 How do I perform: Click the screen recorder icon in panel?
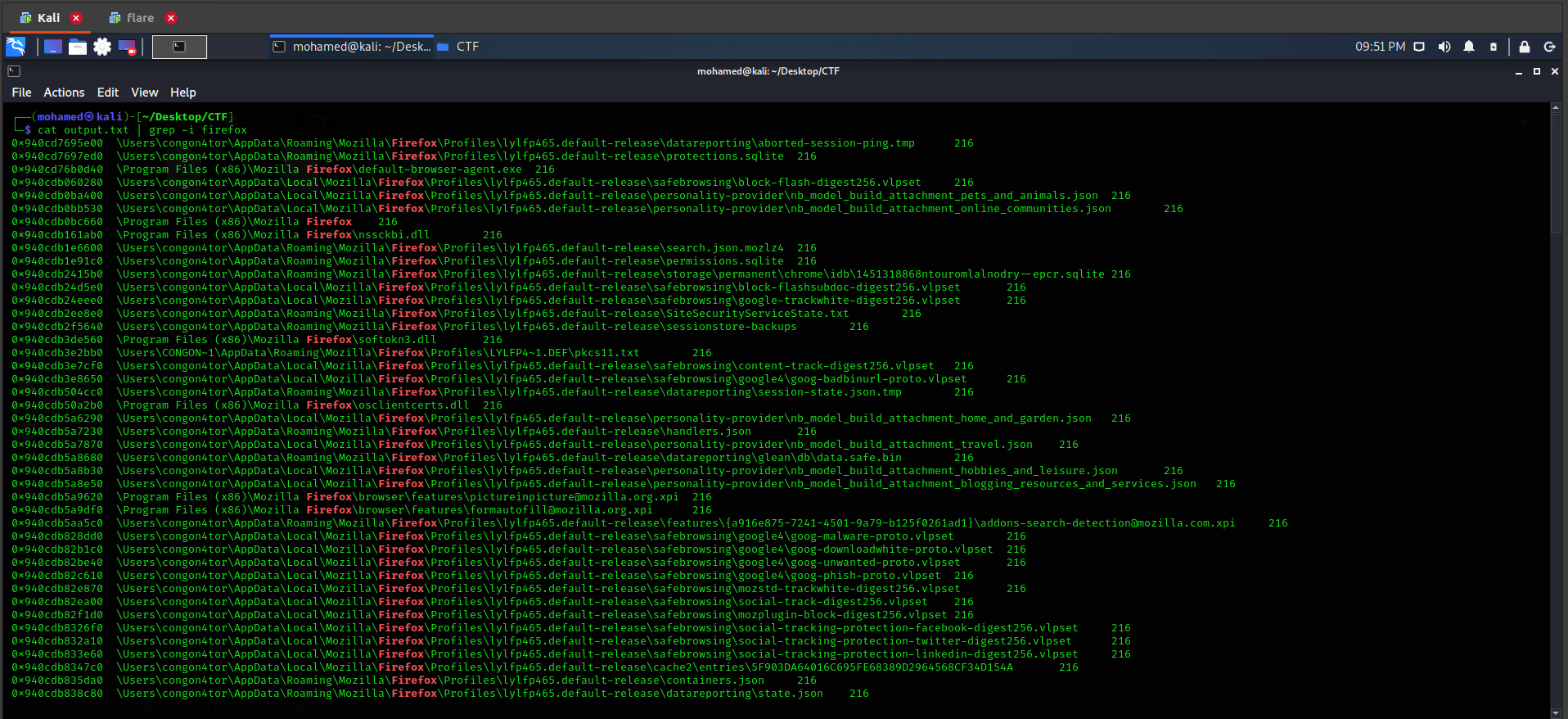pyautogui.click(x=127, y=47)
